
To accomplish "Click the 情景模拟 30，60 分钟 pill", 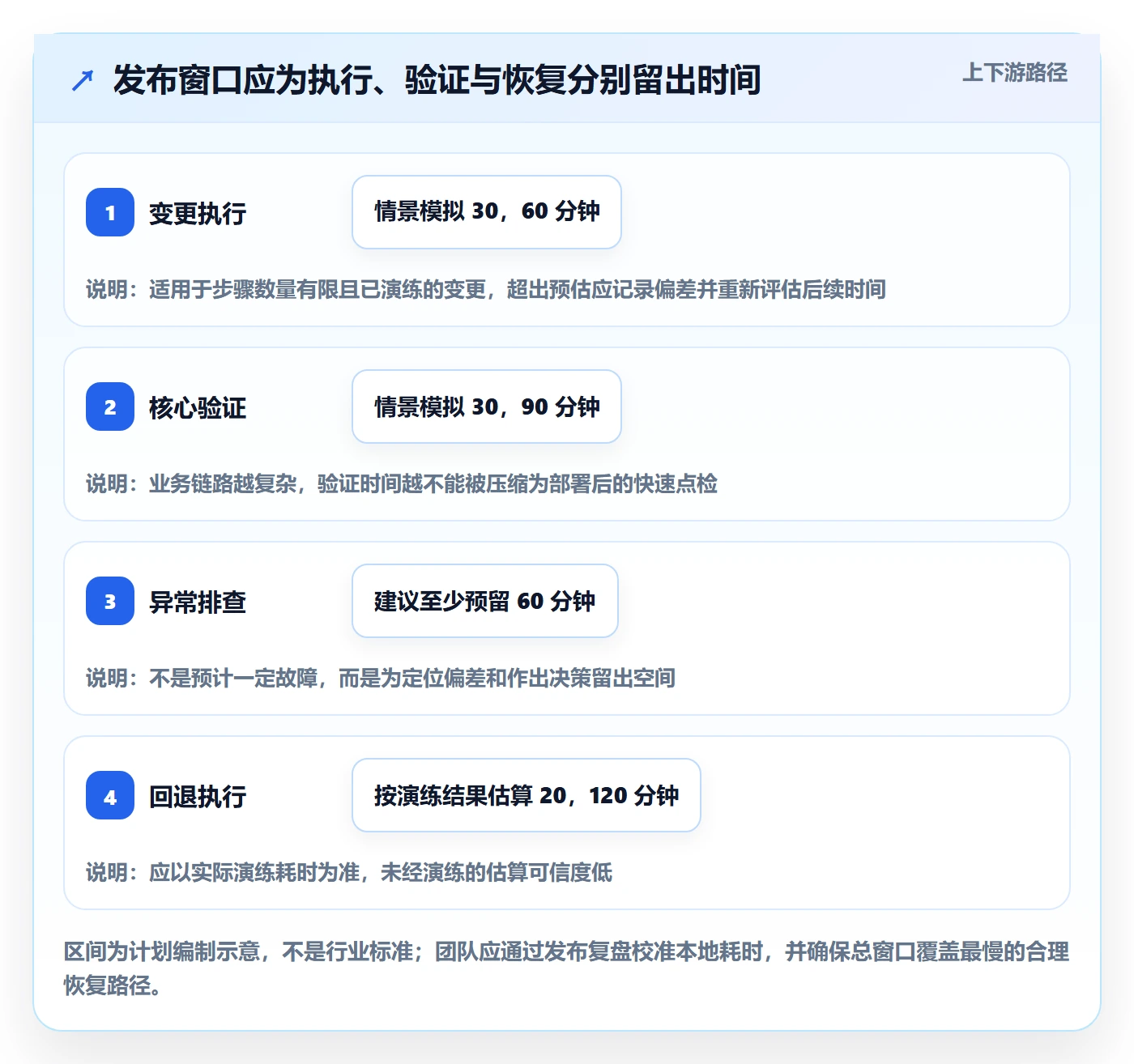I will pos(487,212).
